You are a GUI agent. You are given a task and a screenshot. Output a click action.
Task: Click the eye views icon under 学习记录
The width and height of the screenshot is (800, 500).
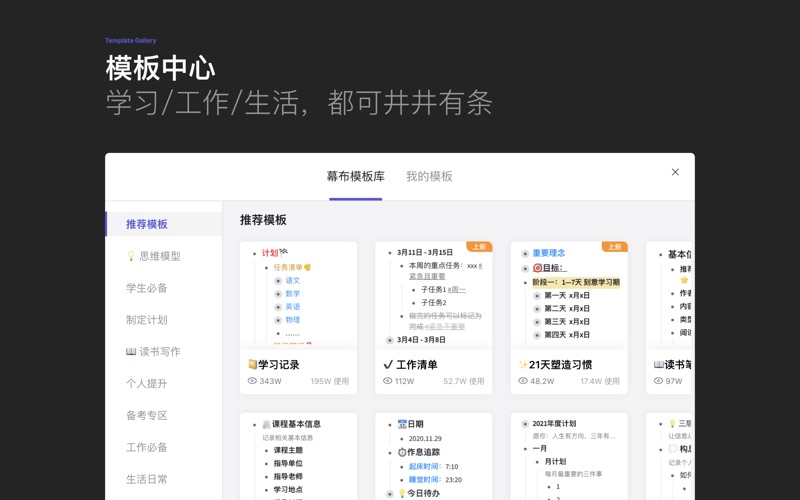[252, 381]
